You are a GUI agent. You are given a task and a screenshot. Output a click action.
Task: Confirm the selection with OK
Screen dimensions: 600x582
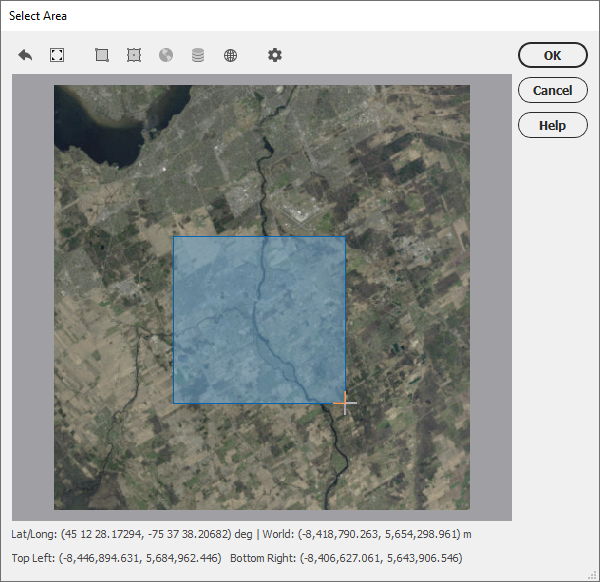(x=553, y=55)
